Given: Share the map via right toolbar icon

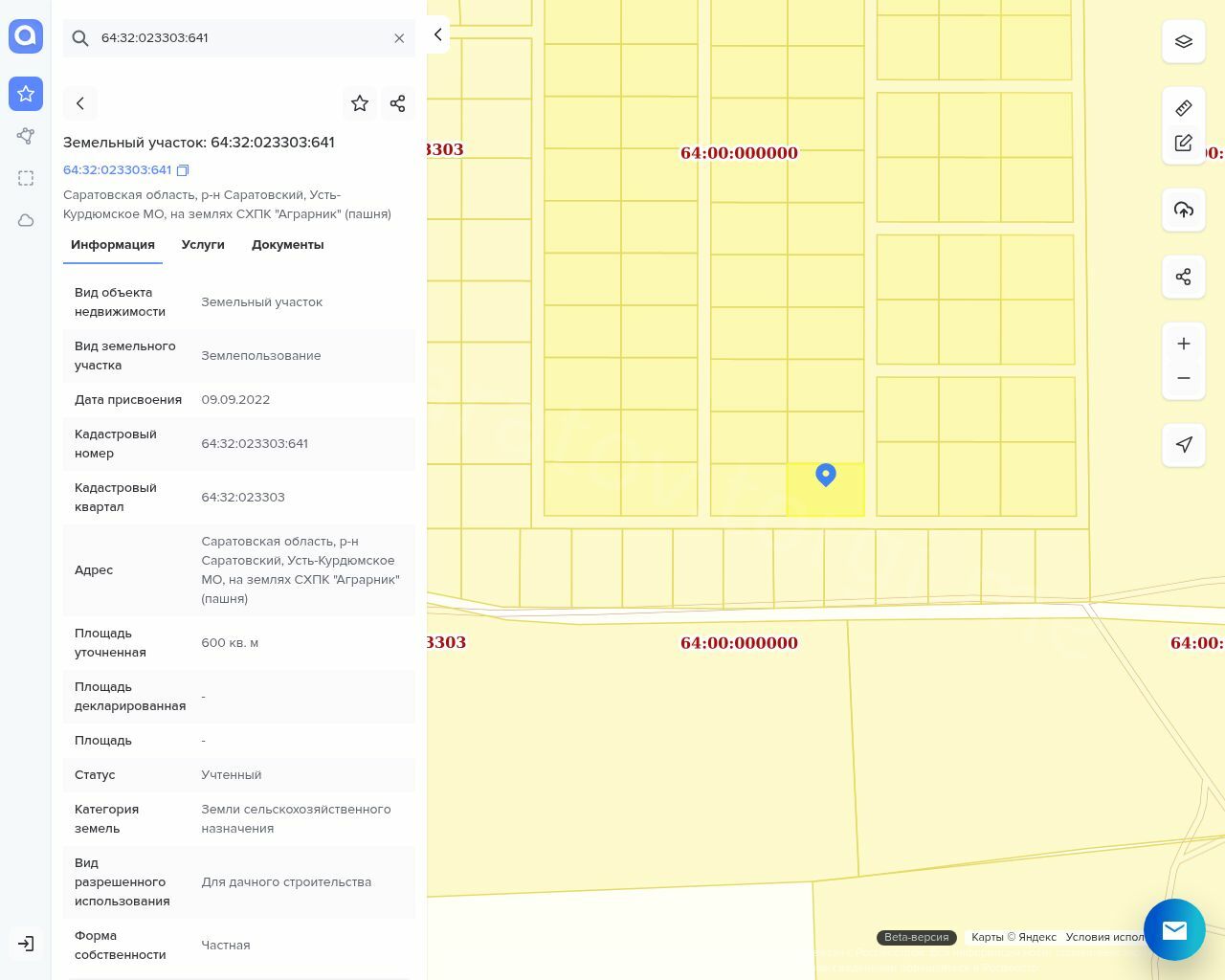Looking at the screenshot, I should (1183, 277).
